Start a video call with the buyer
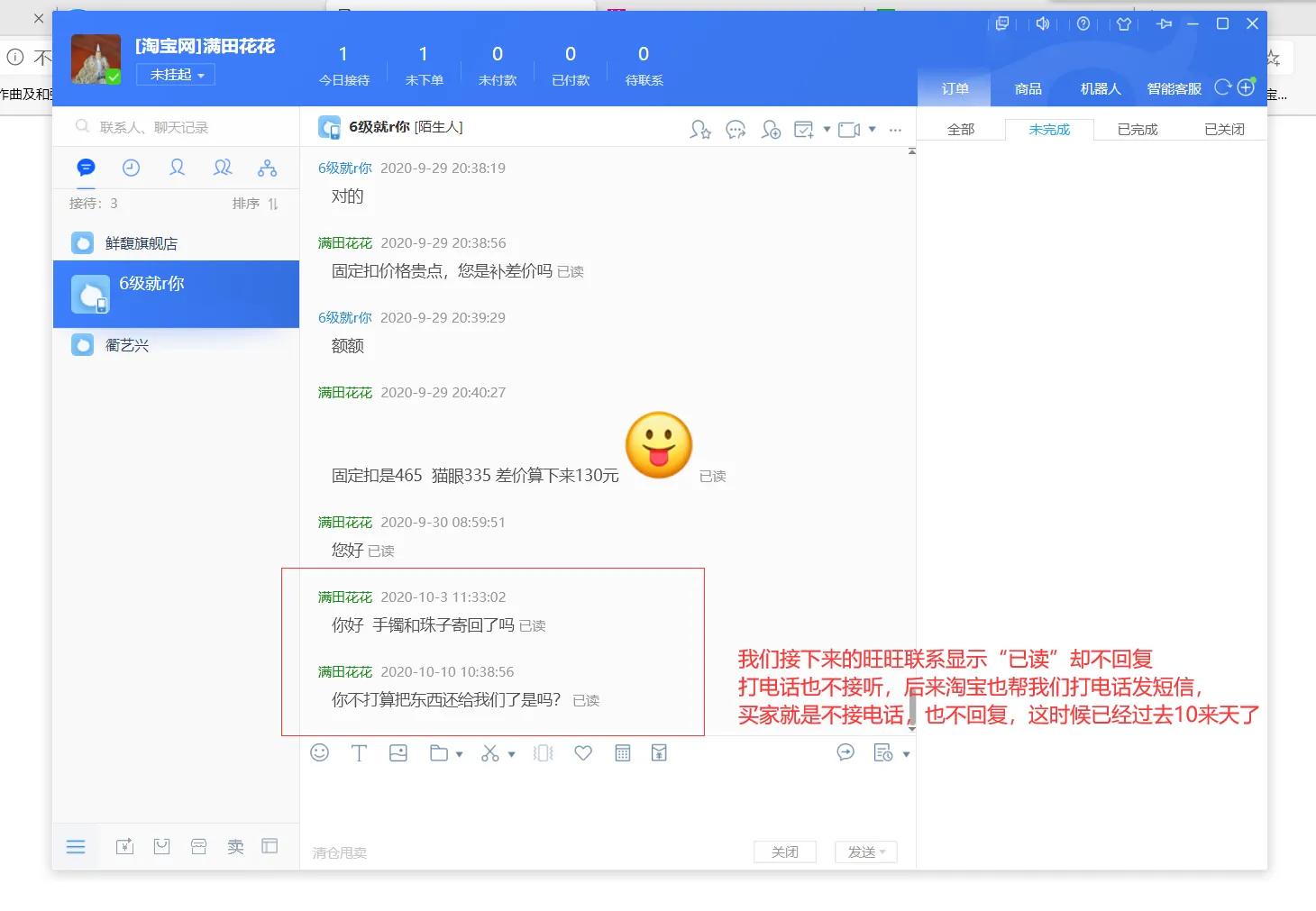 [x=848, y=129]
